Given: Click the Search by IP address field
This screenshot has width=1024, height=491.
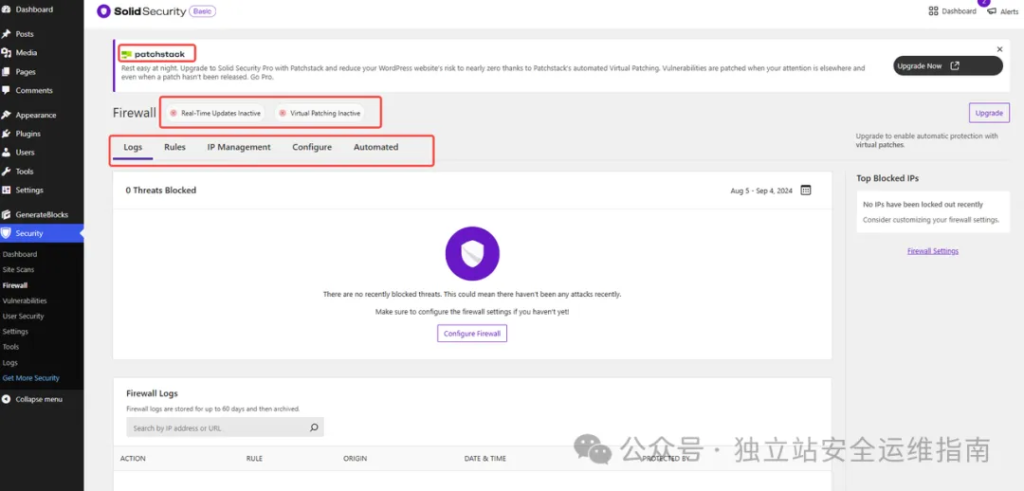Looking at the screenshot, I should click(x=225, y=428).
